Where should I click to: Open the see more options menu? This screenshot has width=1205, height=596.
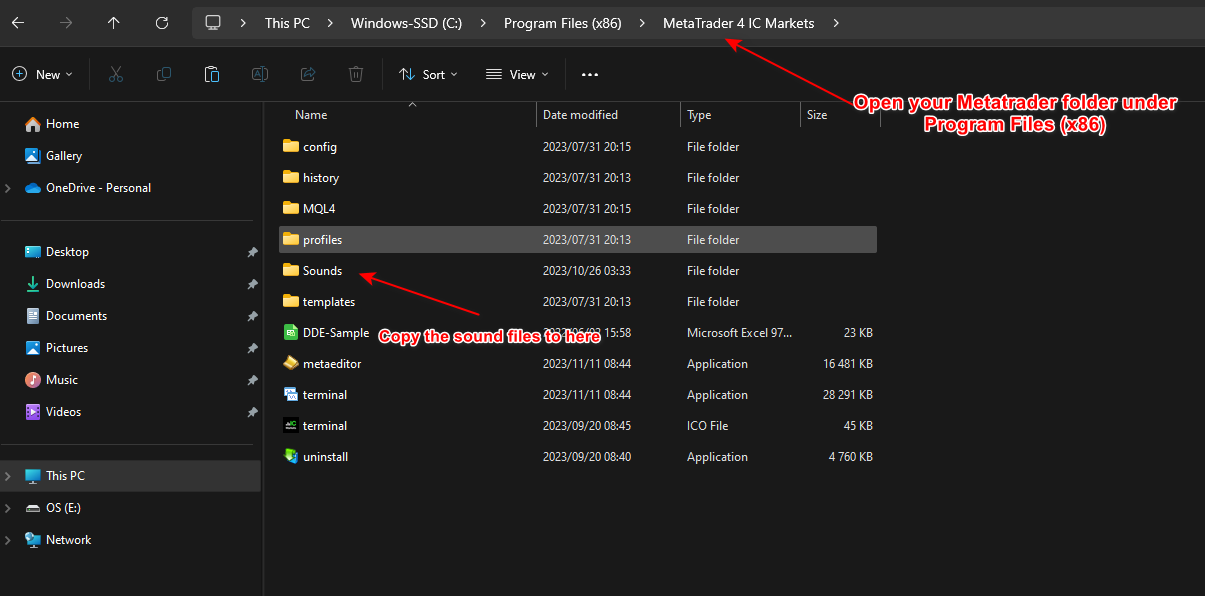pos(589,74)
